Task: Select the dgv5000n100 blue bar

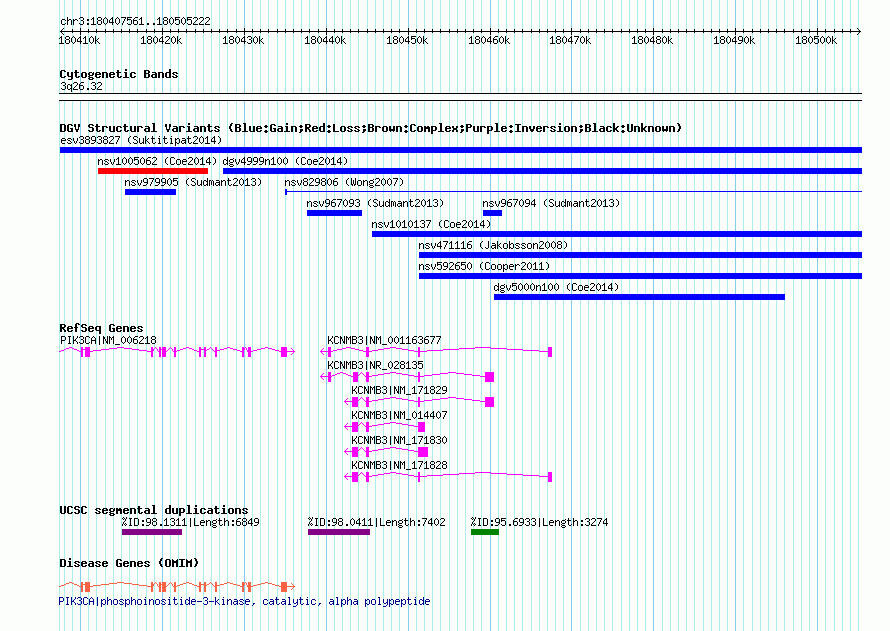Action: click(639, 297)
